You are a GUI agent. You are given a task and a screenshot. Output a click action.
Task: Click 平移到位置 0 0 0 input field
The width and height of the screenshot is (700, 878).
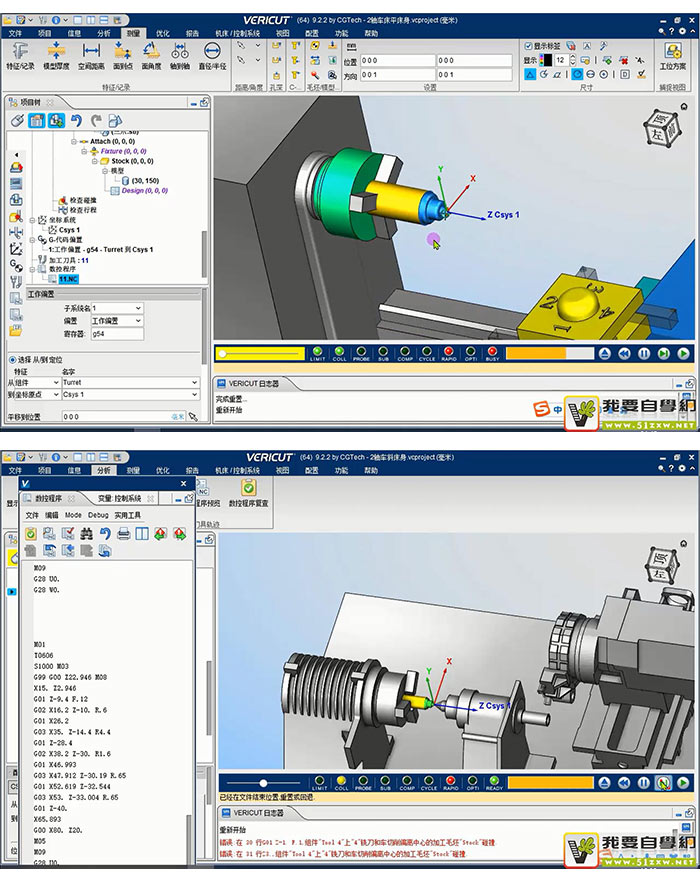(123, 417)
